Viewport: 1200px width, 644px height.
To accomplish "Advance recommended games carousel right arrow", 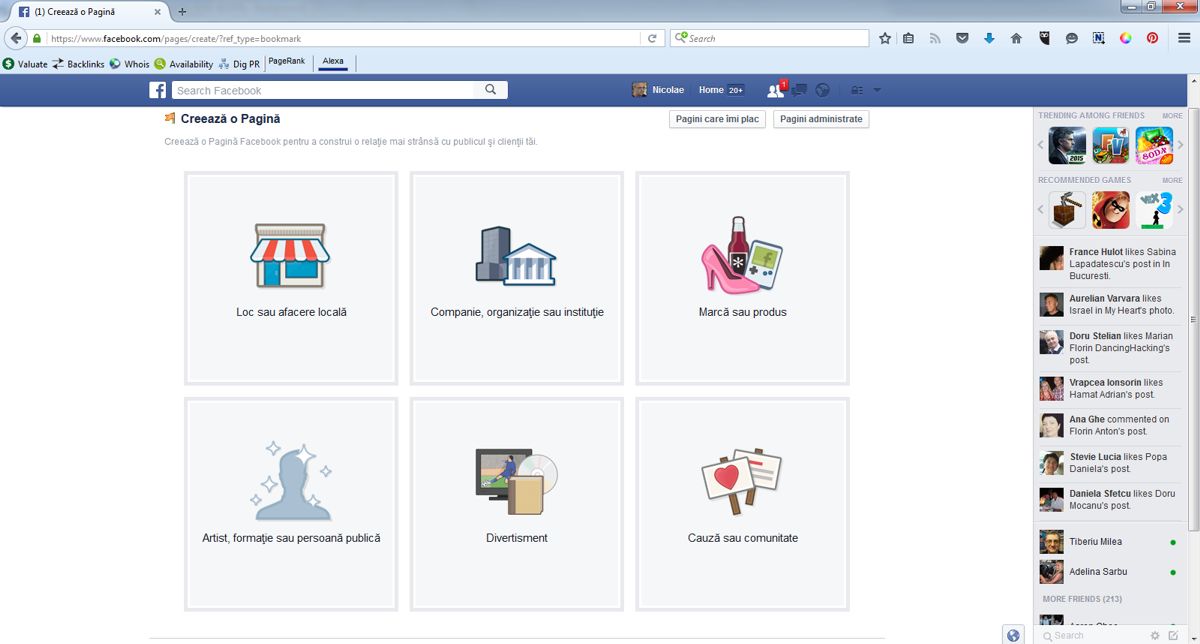I will [x=1180, y=210].
